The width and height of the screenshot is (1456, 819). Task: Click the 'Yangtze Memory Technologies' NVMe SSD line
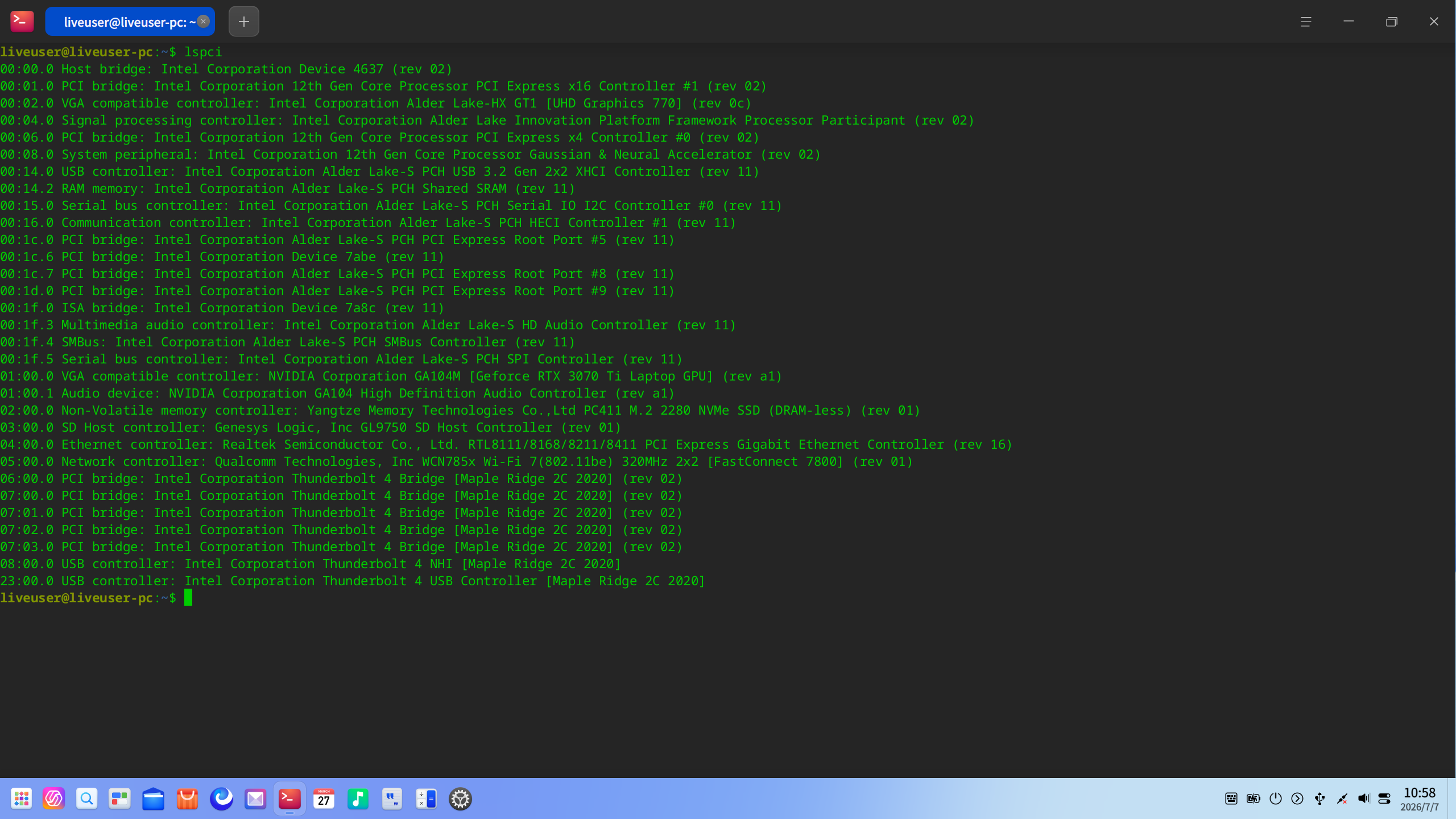click(x=460, y=411)
